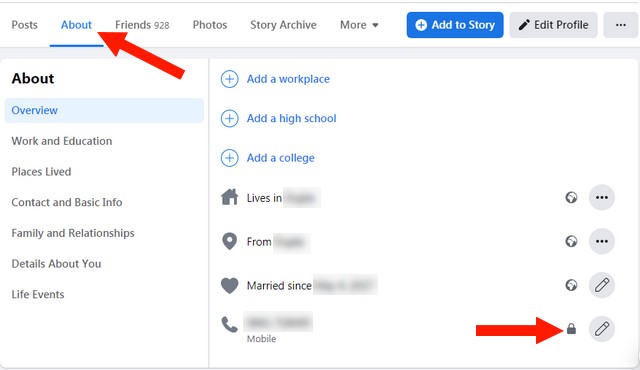The height and width of the screenshot is (370, 640).
Task: Click plus icon beside Add a college
Action: click(229, 157)
